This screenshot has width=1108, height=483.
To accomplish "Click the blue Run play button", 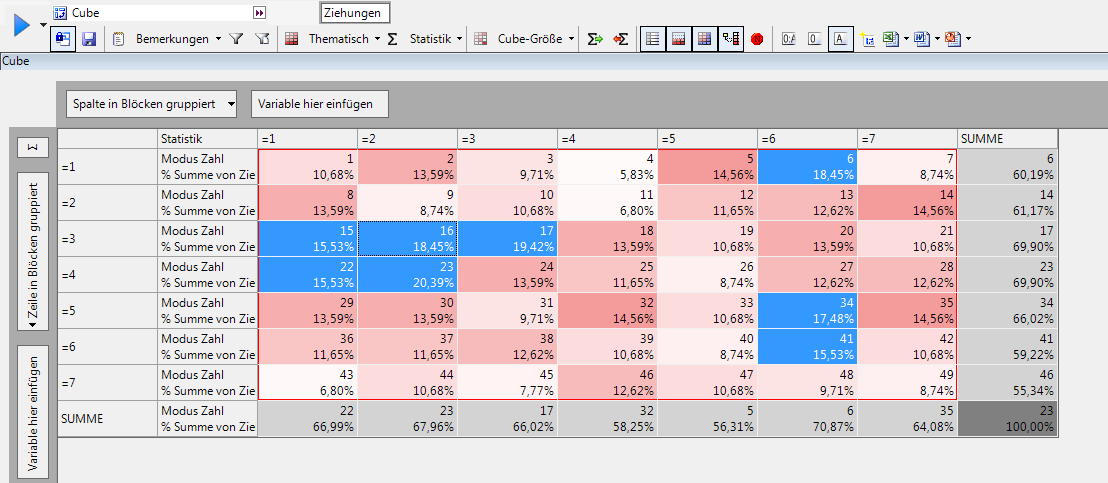I will pos(22,26).
